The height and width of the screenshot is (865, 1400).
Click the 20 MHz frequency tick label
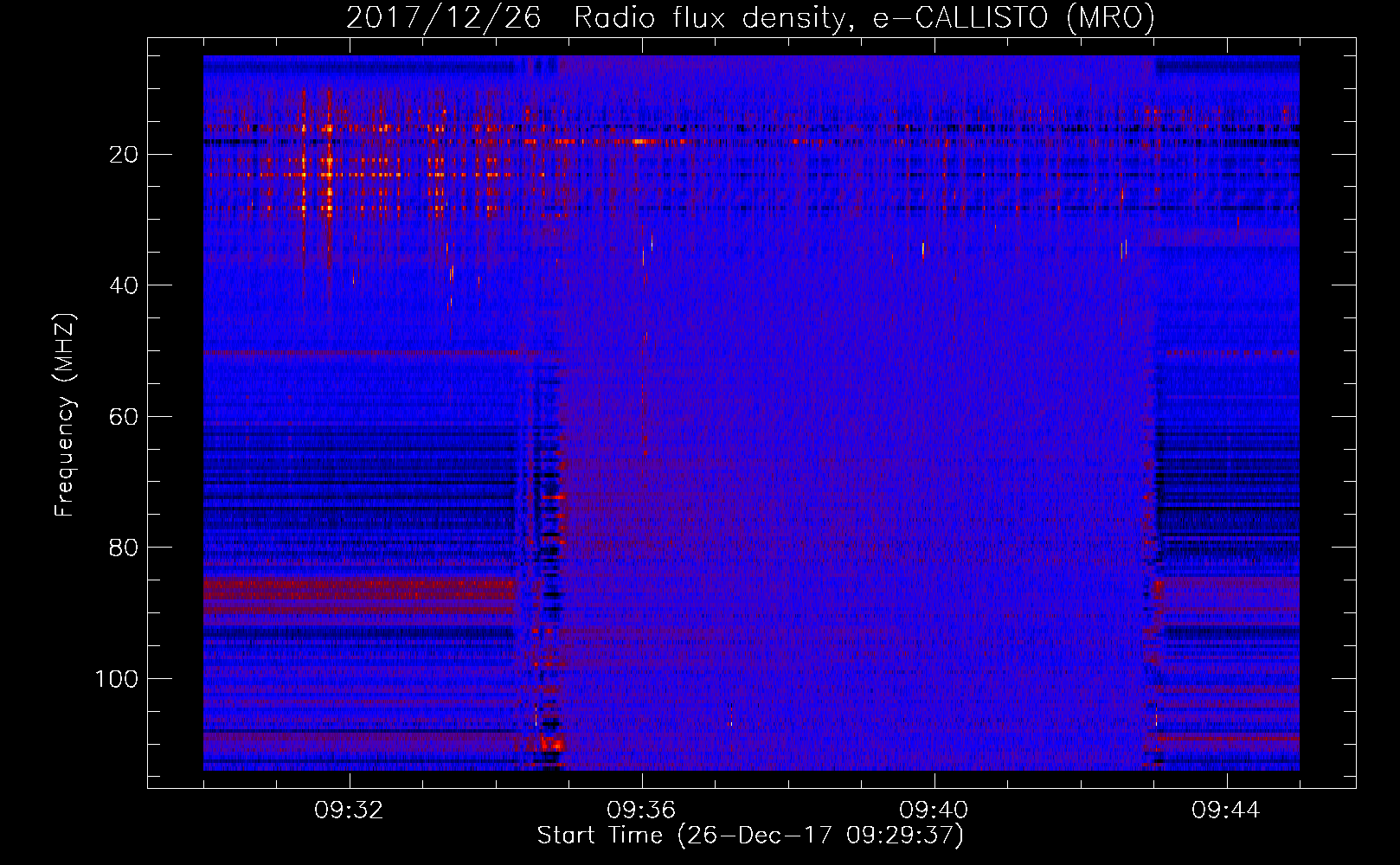124,154
